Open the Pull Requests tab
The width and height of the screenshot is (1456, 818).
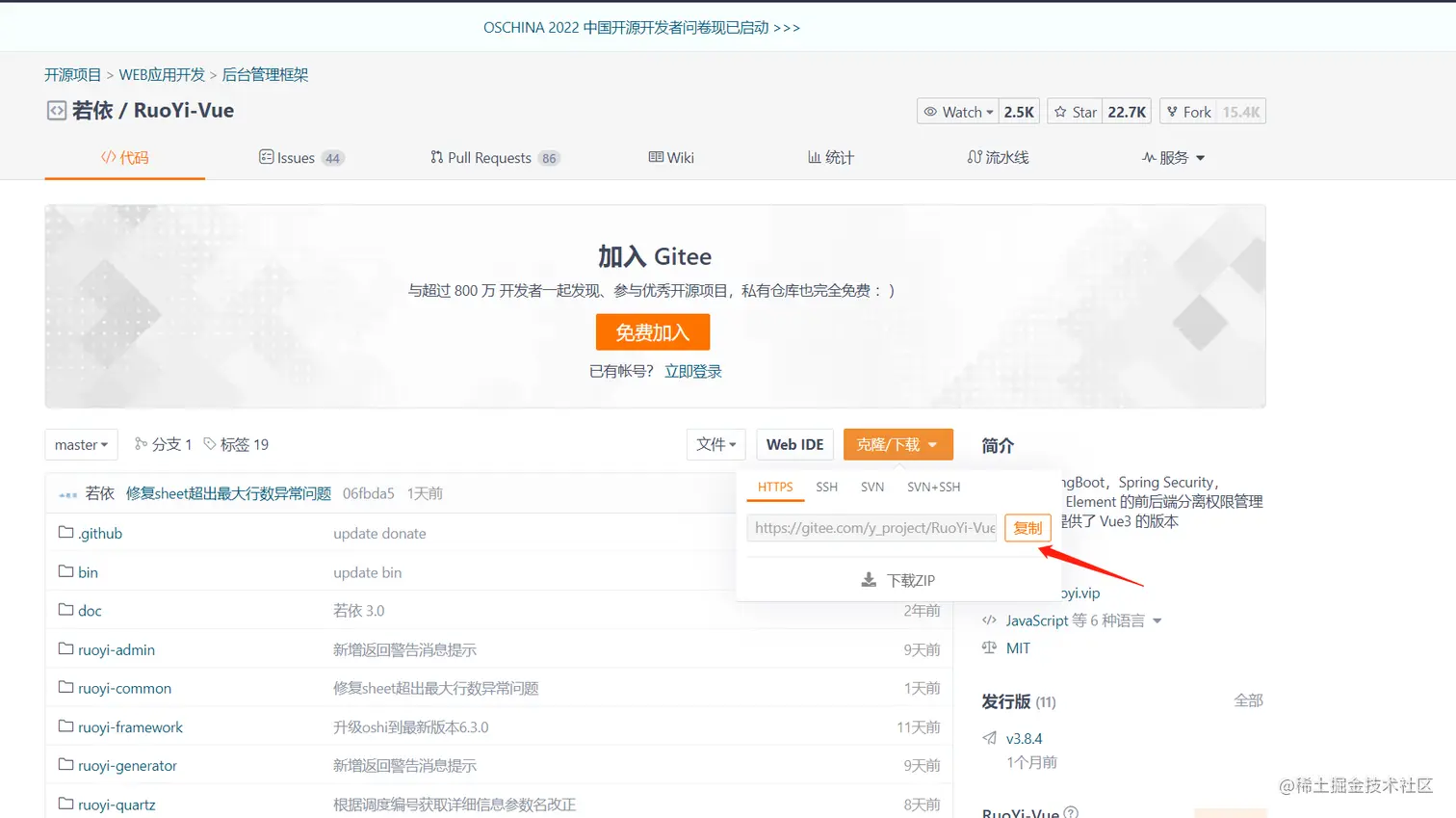pyautogui.click(x=494, y=158)
